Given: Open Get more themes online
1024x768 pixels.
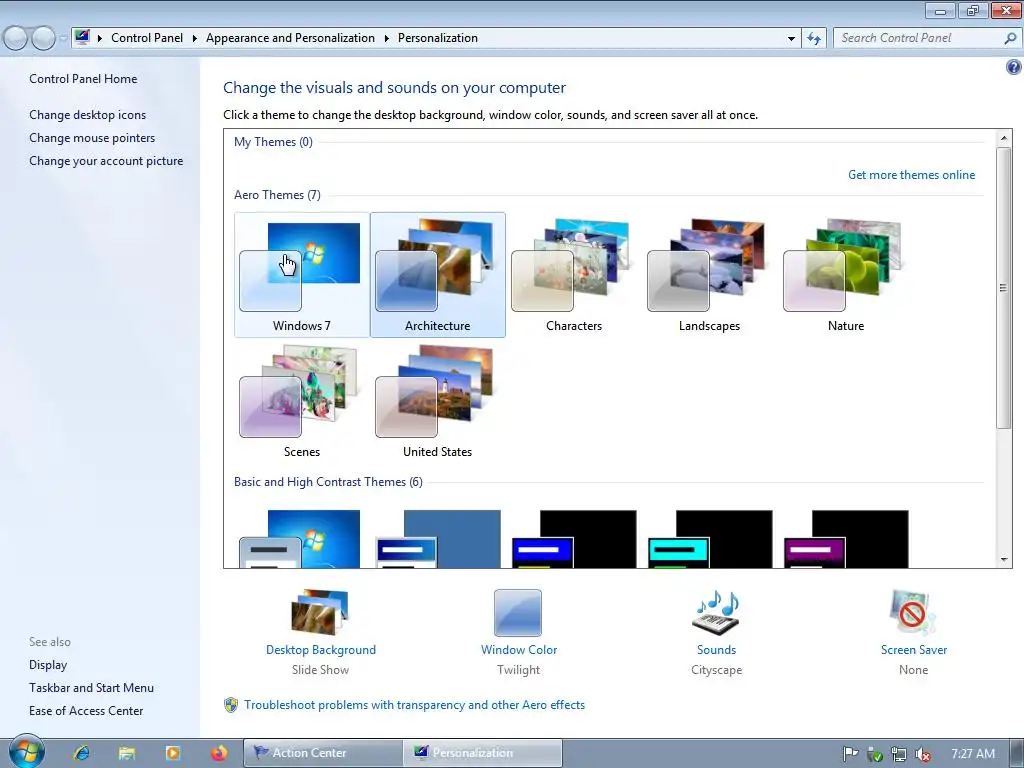Looking at the screenshot, I should (911, 175).
